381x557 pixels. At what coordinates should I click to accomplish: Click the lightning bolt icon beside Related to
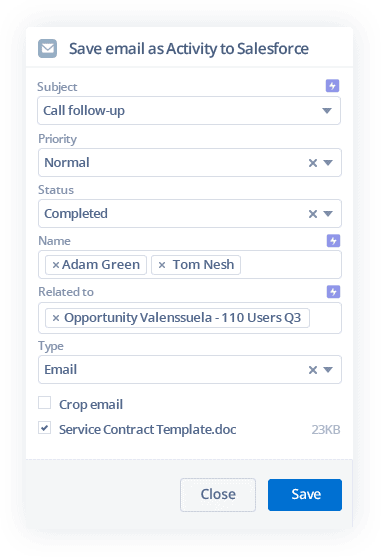pyautogui.click(x=333, y=292)
